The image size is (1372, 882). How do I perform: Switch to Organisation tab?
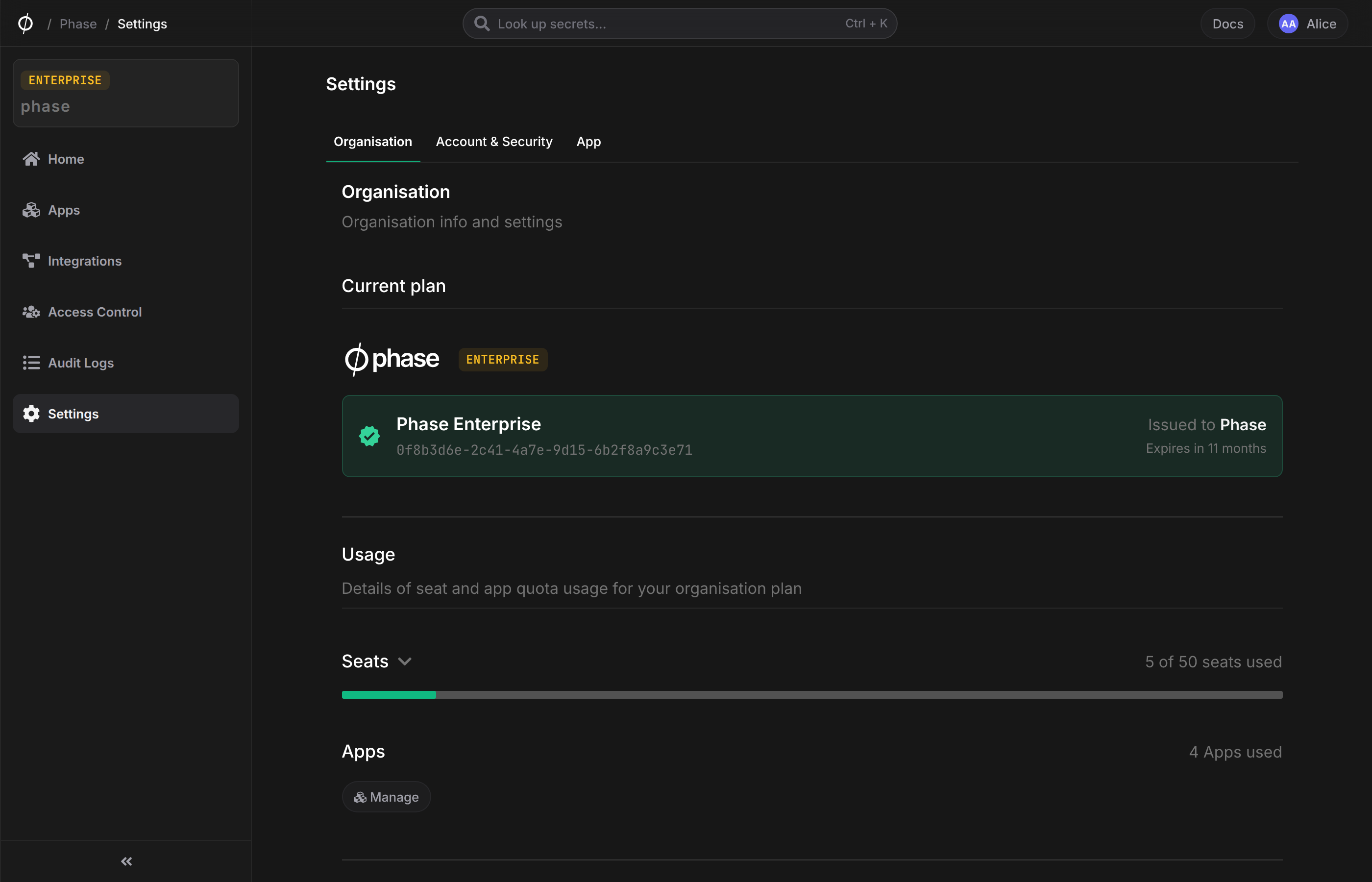pos(373,142)
